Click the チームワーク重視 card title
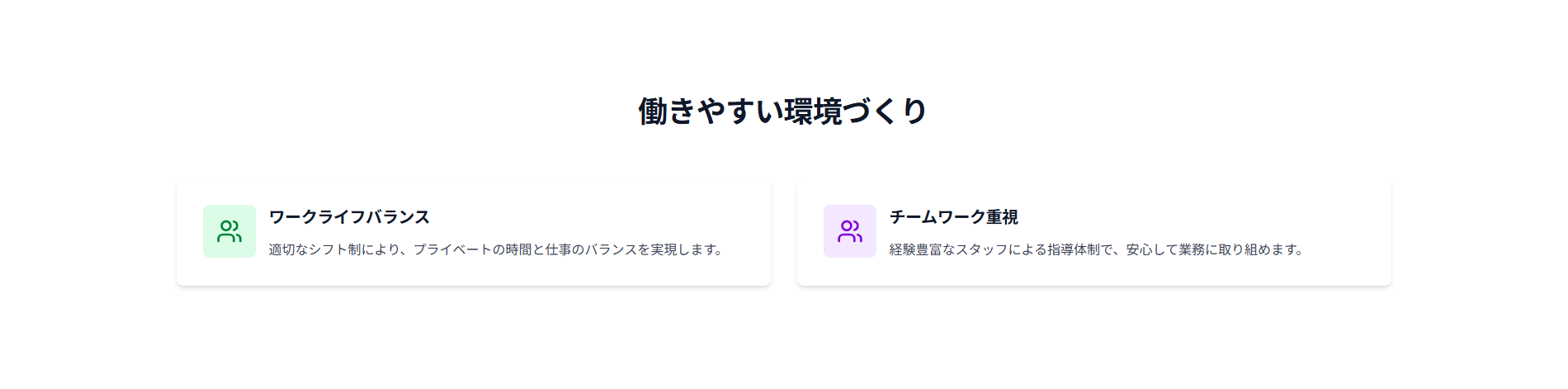This screenshot has width=1568, height=389. [953, 217]
